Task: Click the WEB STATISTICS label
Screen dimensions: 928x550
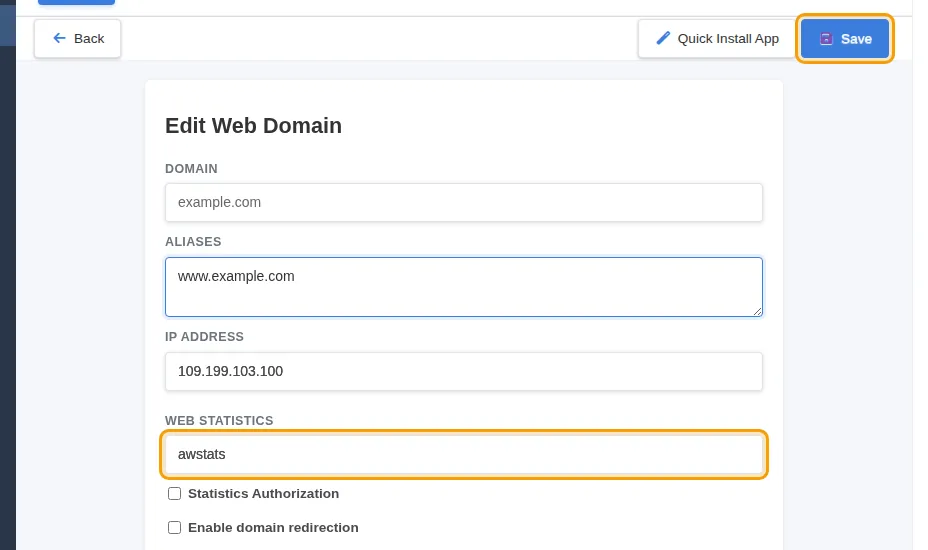Action: 219,420
